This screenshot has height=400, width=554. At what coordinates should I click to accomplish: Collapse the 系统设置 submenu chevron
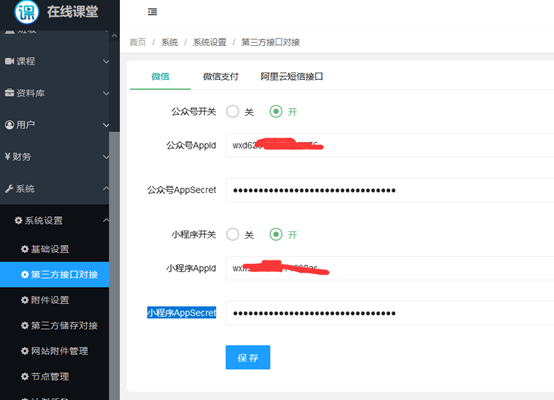pos(106,220)
